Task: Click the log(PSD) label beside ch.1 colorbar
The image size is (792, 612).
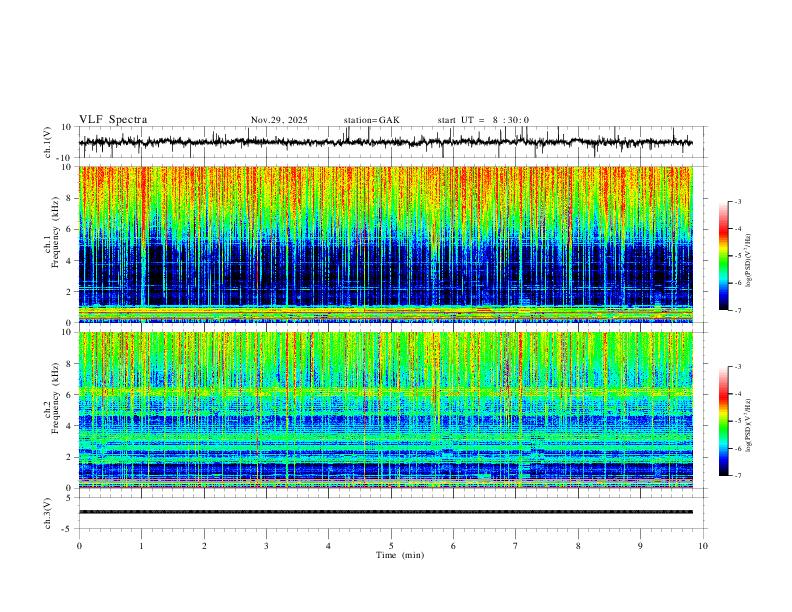Action: click(x=748, y=261)
